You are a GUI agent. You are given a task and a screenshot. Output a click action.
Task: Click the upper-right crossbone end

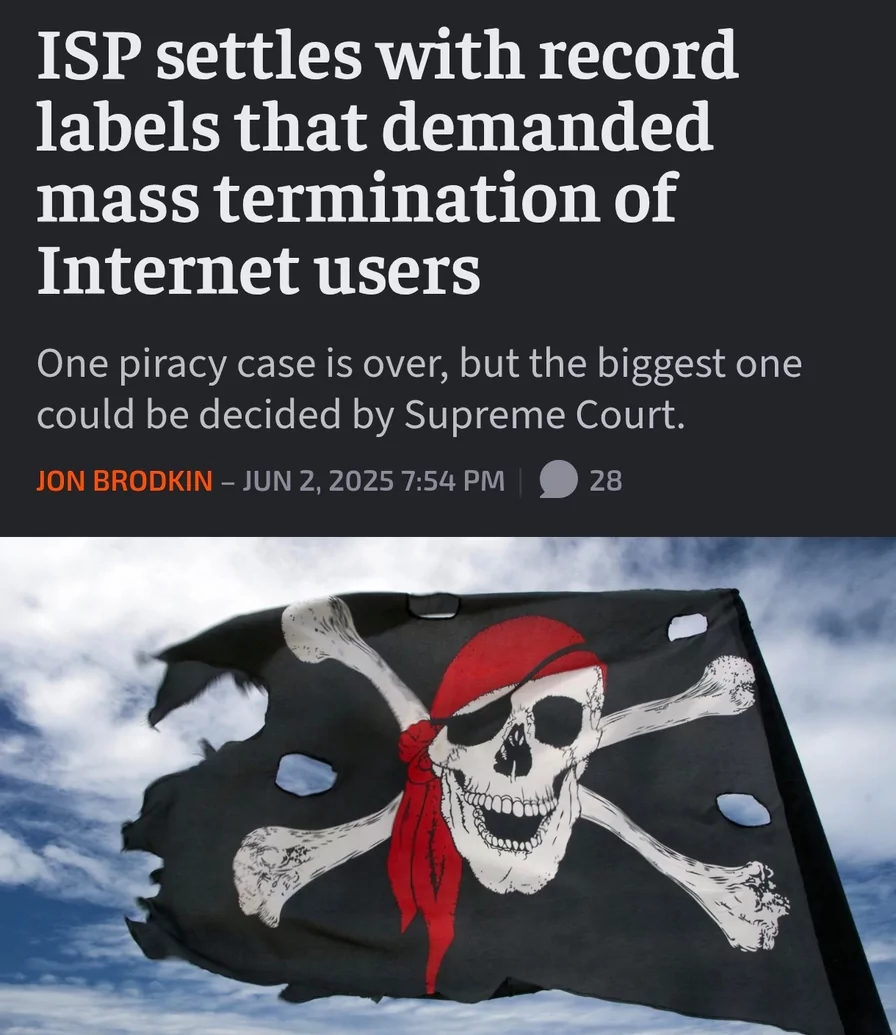pyautogui.click(x=726, y=685)
